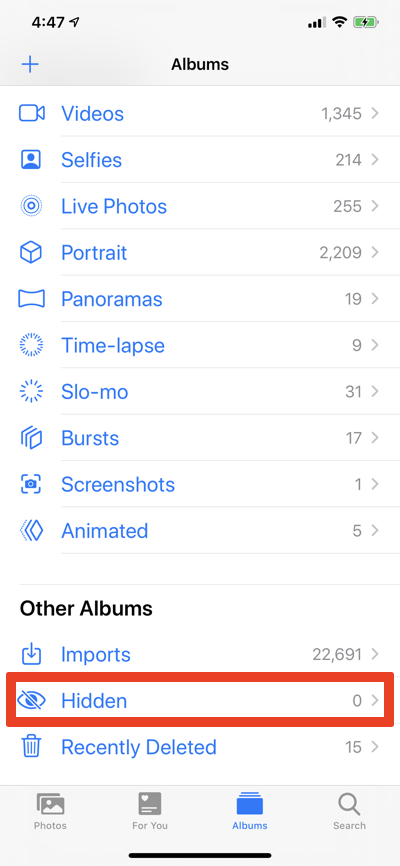Tap the plus icon to add album
Screen dimensions: 400x866
(30, 65)
